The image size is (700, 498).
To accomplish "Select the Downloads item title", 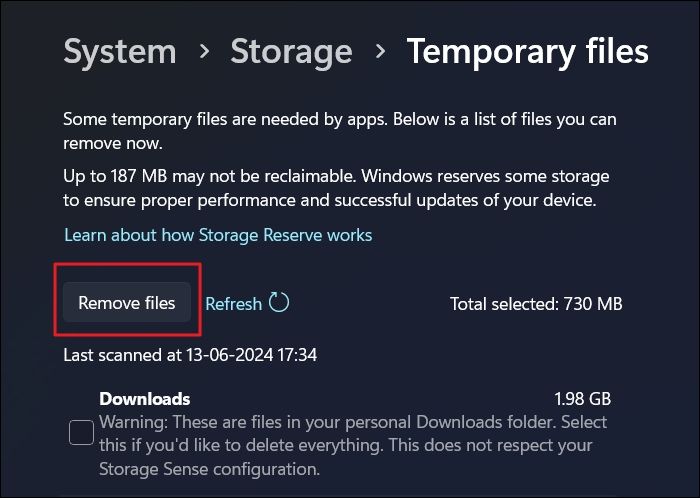I will click(144, 399).
